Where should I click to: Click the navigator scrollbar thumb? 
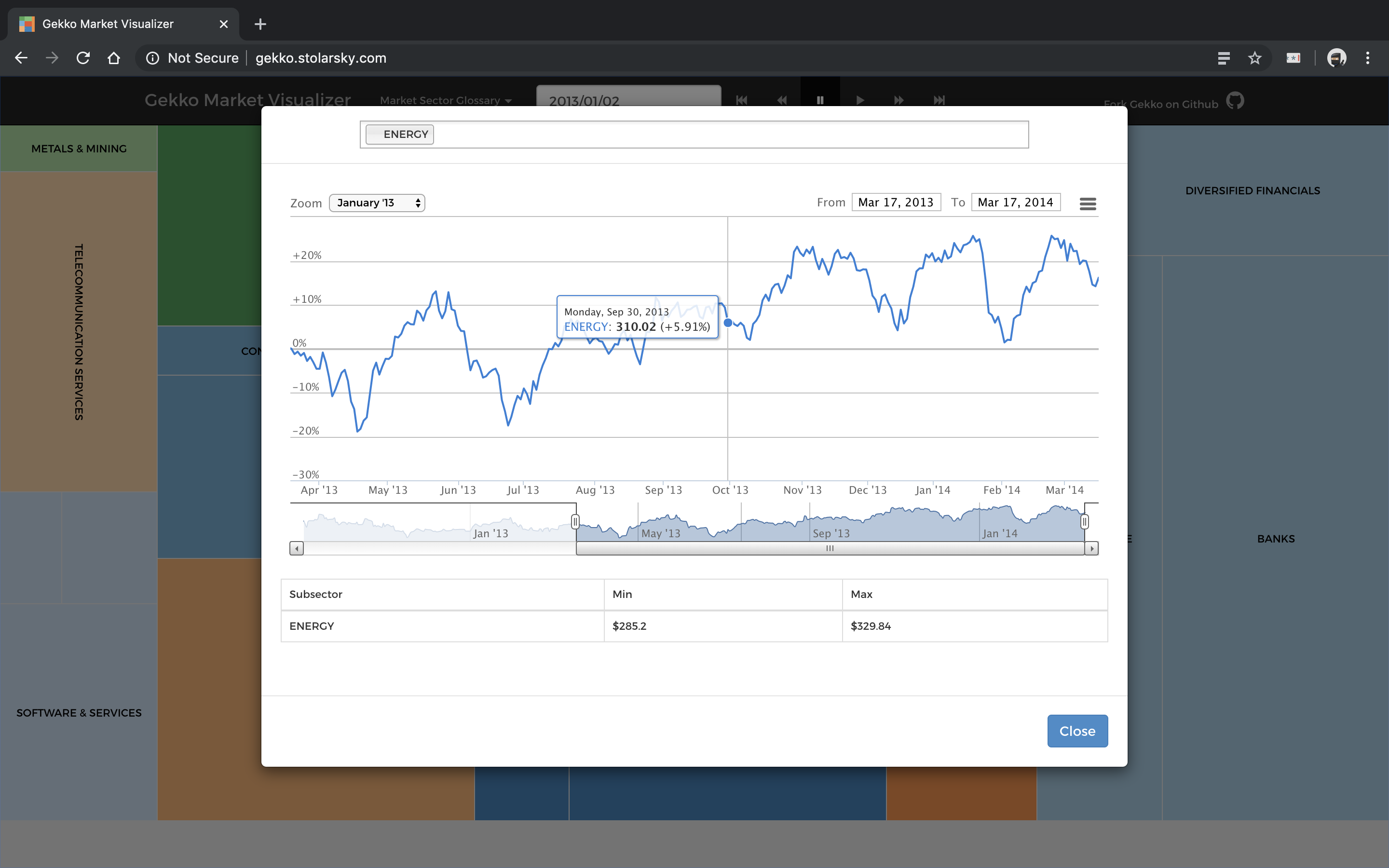(830, 548)
